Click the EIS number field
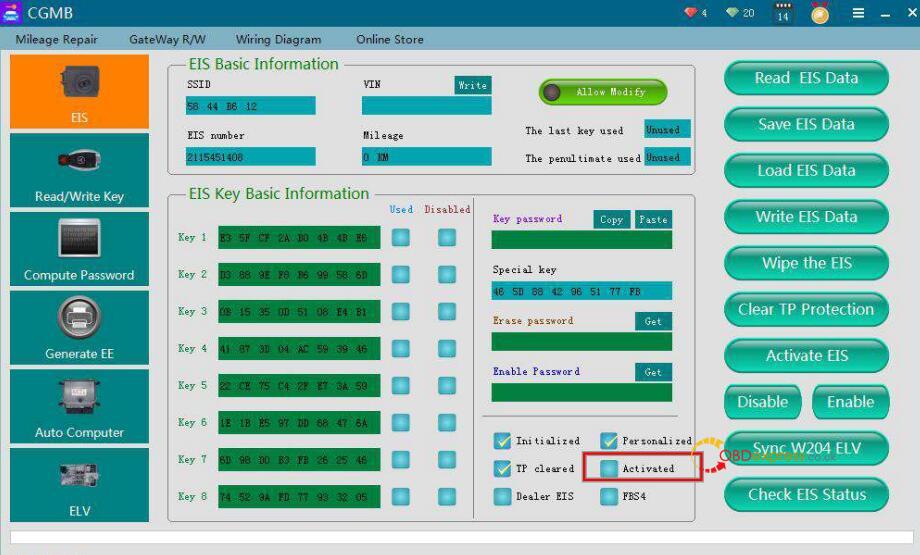The width and height of the screenshot is (920, 555). pos(251,157)
